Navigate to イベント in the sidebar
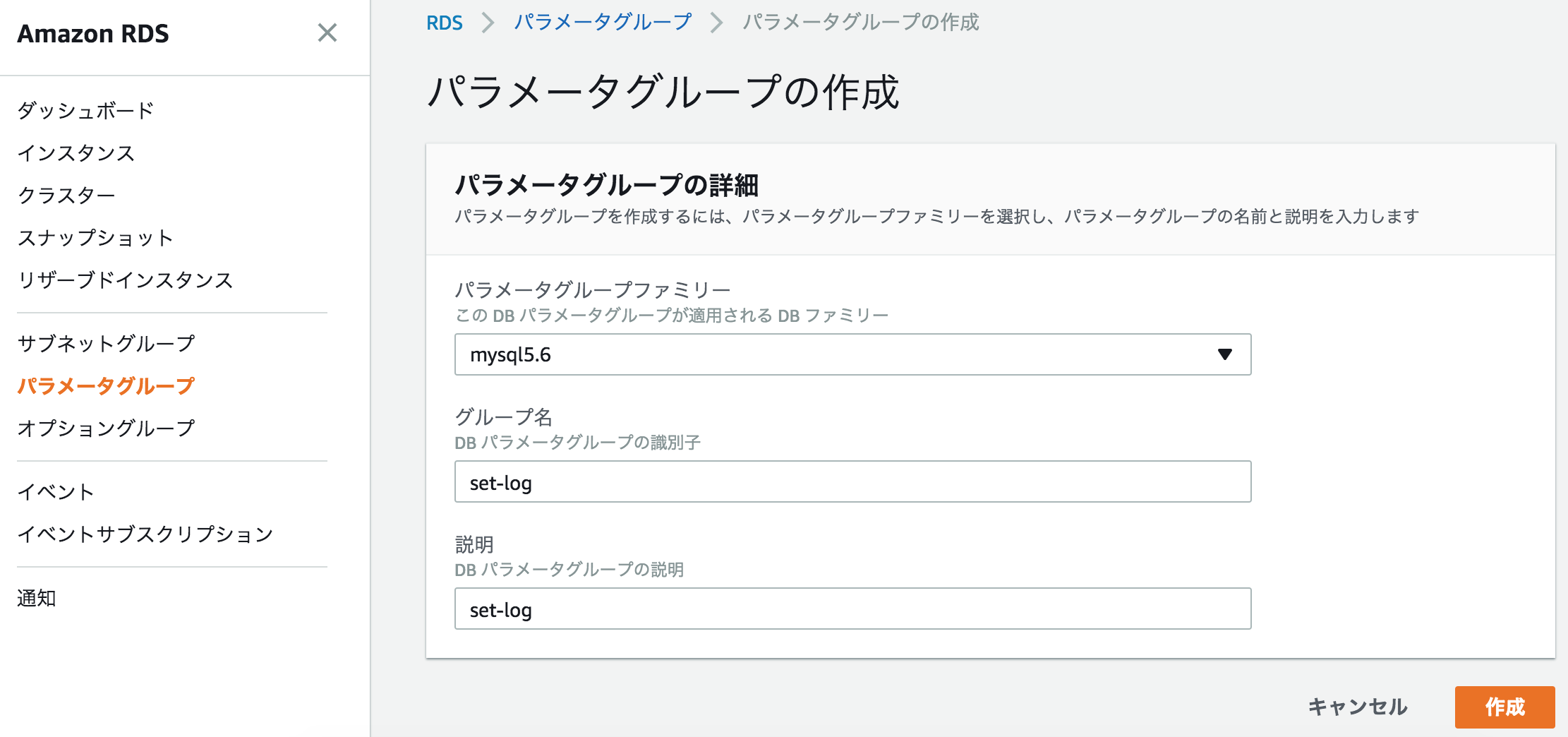The width and height of the screenshot is (1568, 737). tap(55, 491)
